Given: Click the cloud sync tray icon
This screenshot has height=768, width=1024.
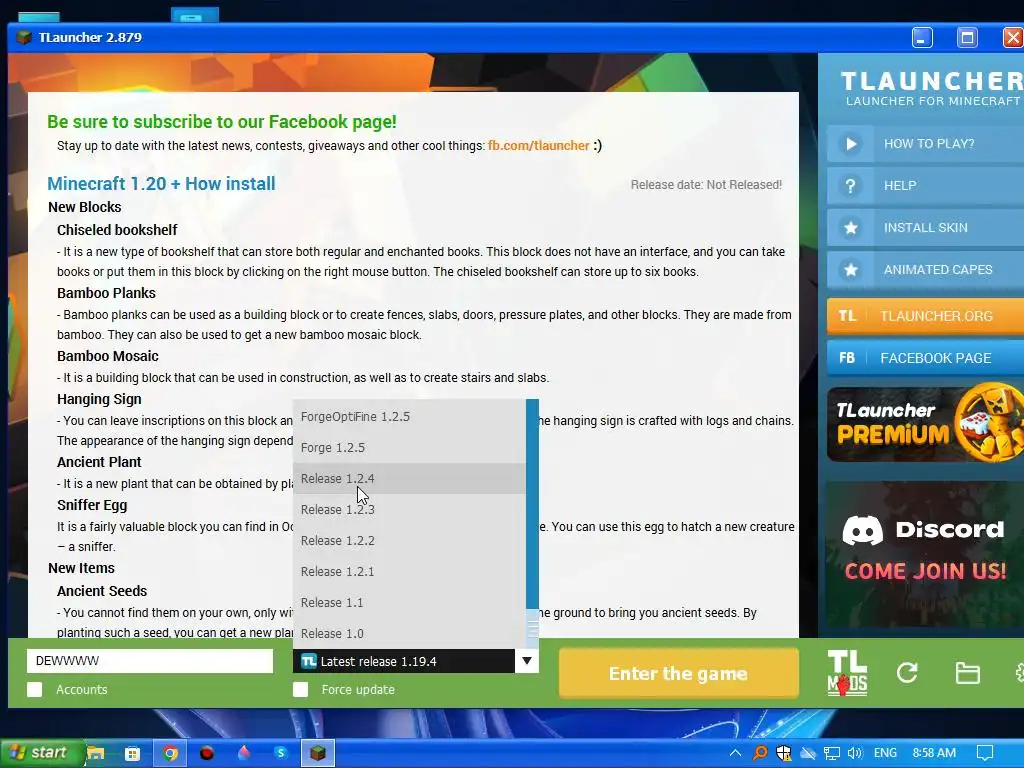Looking at the screenshot, I should tap(808, 753).
